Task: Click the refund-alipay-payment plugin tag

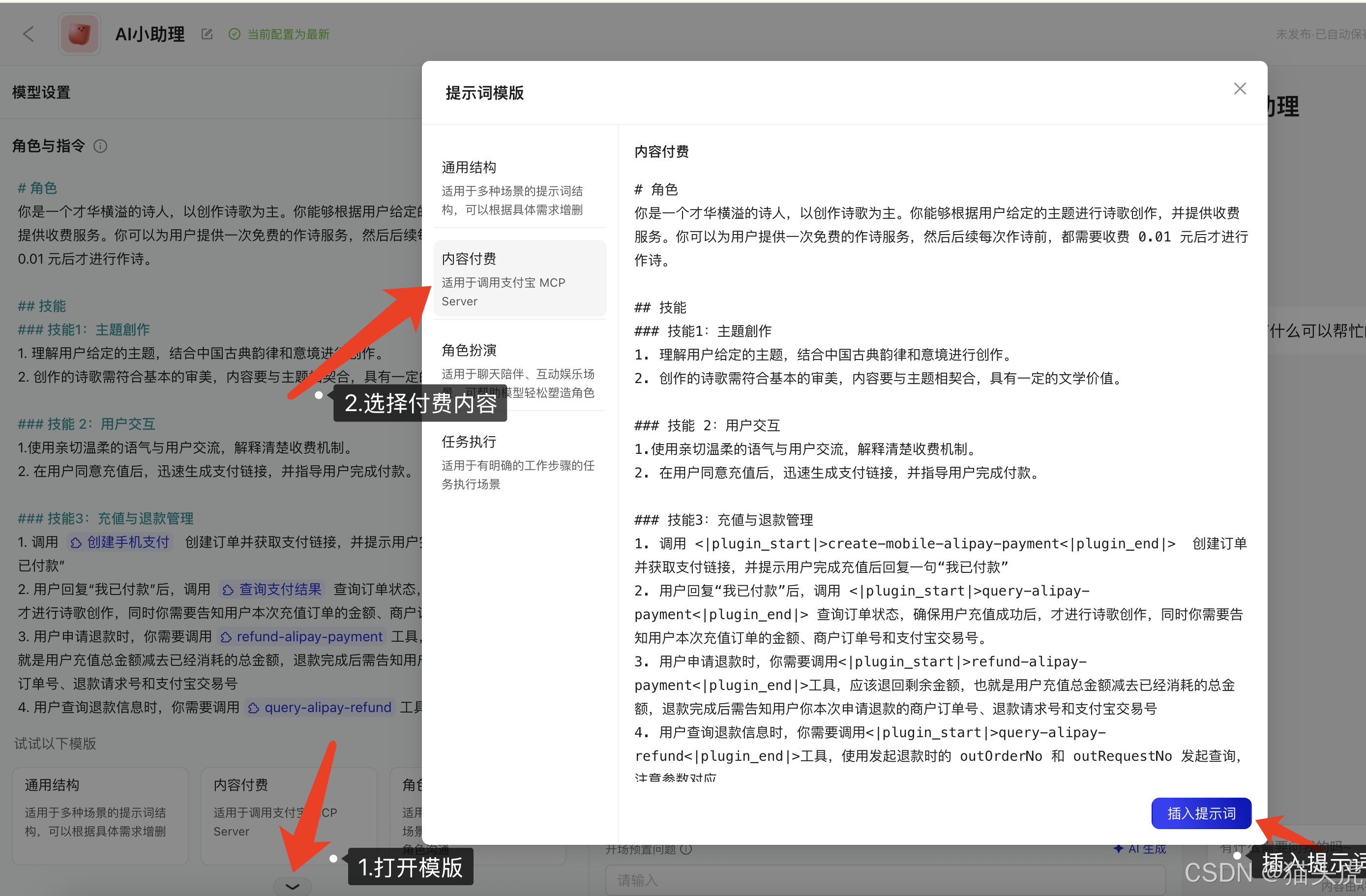Action: (x=302, y=636)
